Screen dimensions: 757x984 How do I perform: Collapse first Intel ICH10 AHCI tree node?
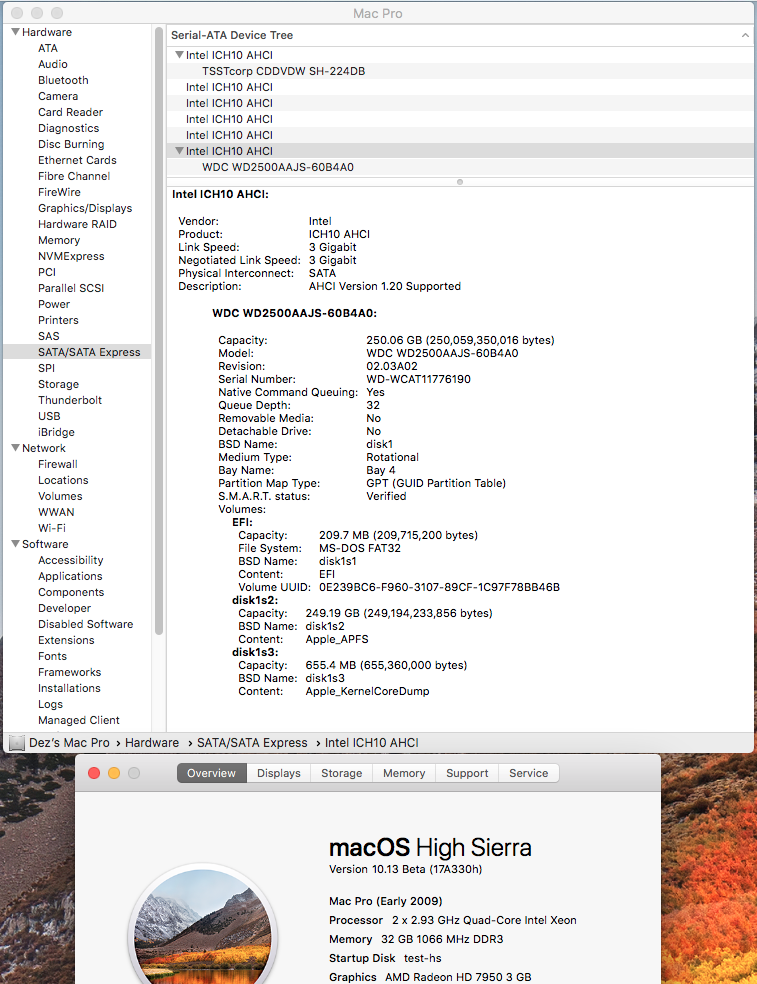pyautogui.click(x=179, y=55)
